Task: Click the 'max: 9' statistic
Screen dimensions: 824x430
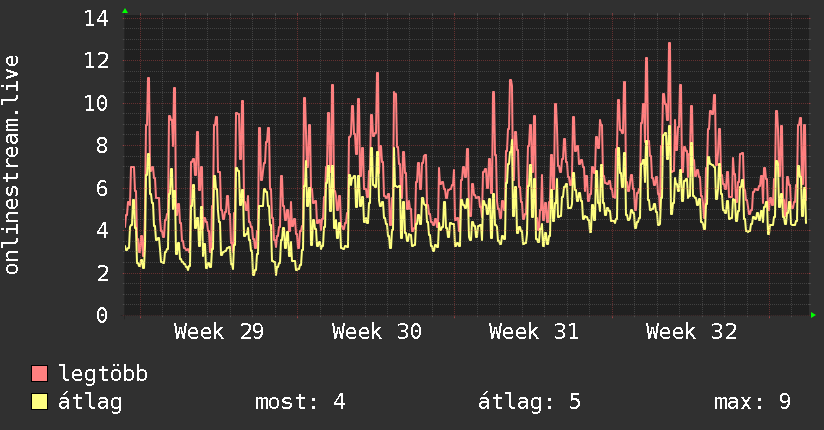Action: click(x=752, y=402)
